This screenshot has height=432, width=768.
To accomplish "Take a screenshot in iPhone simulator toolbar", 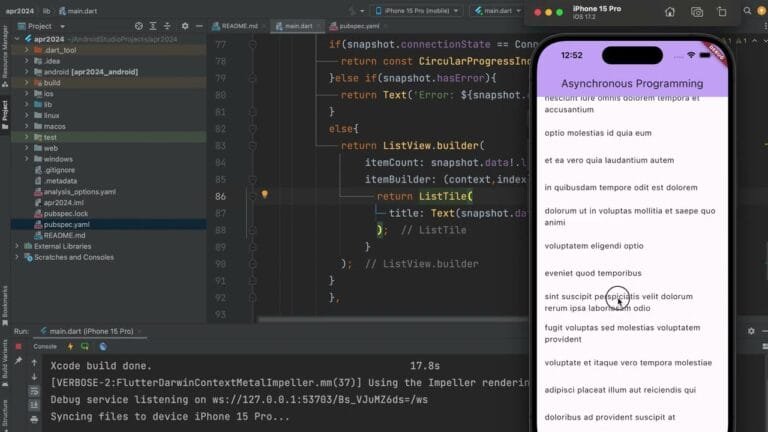I will click(x=696, y=12).
